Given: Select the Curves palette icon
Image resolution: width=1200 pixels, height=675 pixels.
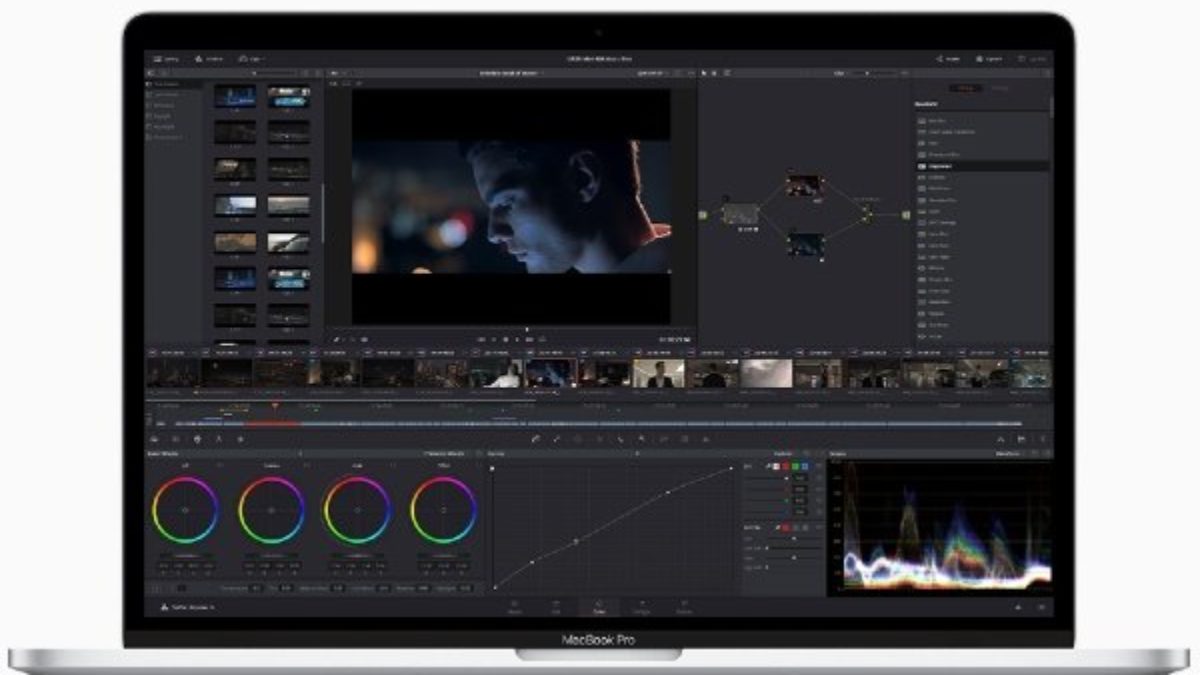Looking at the screenshot, I should click(535, 439).
